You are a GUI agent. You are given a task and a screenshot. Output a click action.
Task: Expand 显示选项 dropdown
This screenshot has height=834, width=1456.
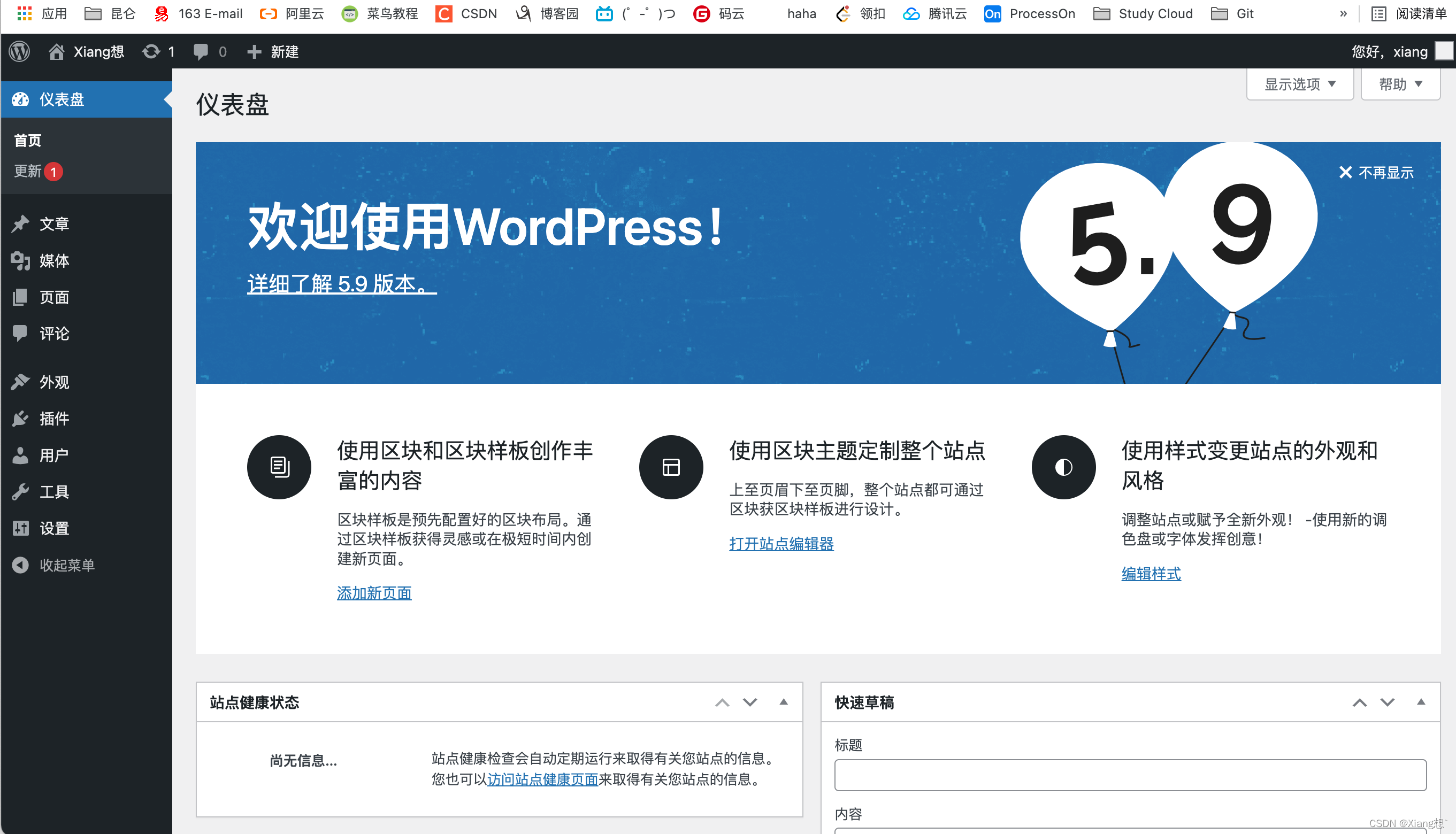click(1300, 84)
